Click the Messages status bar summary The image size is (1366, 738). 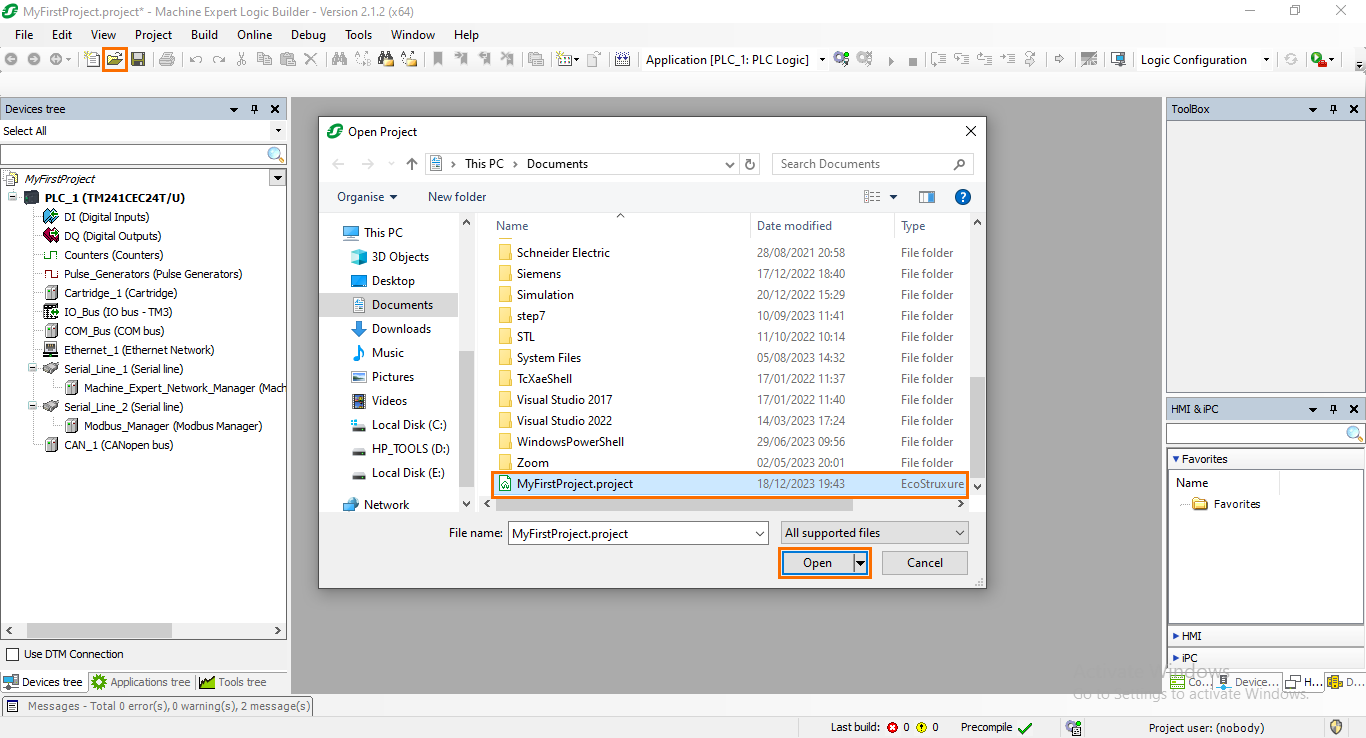[159, 706]
